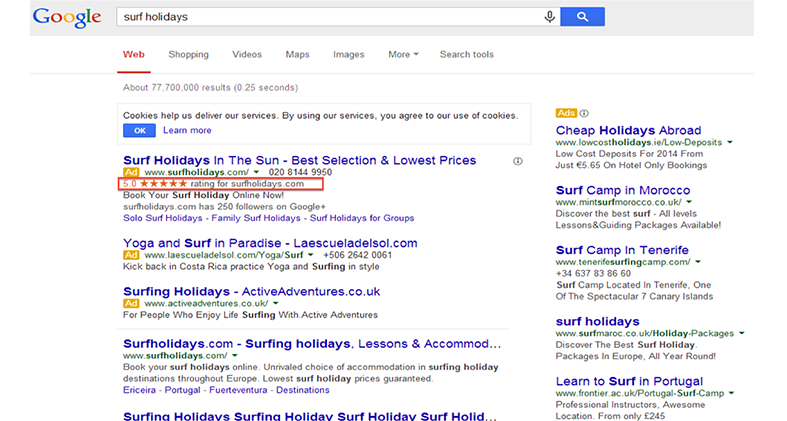Screen dimensions: 787x421
Task: Click the info icon next to right-column Ads label
Action: pos(585,113)
